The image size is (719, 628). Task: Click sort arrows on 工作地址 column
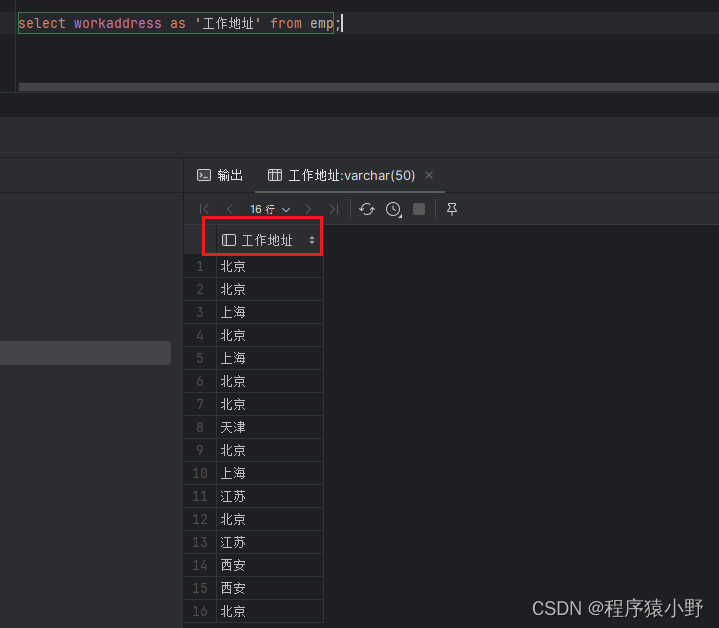[312, 240]
